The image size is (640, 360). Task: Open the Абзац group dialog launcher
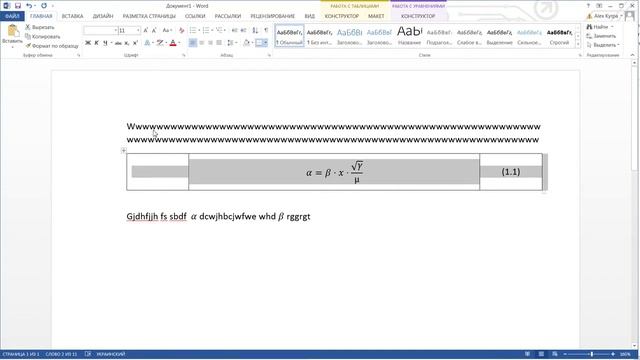(x=269, y=55)
